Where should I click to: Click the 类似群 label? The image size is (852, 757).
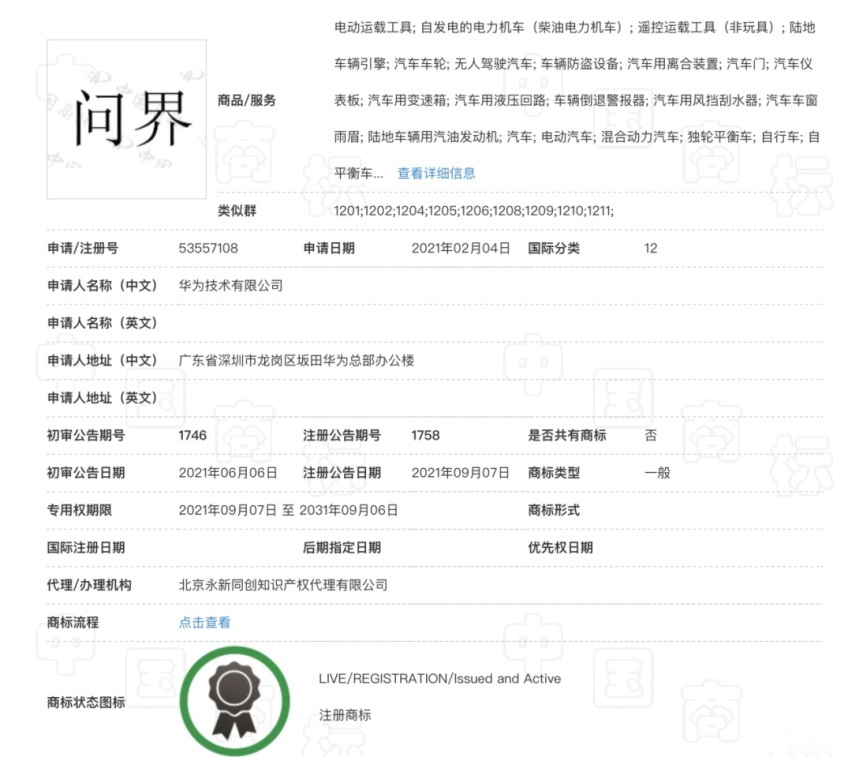(x=237, y=211)
